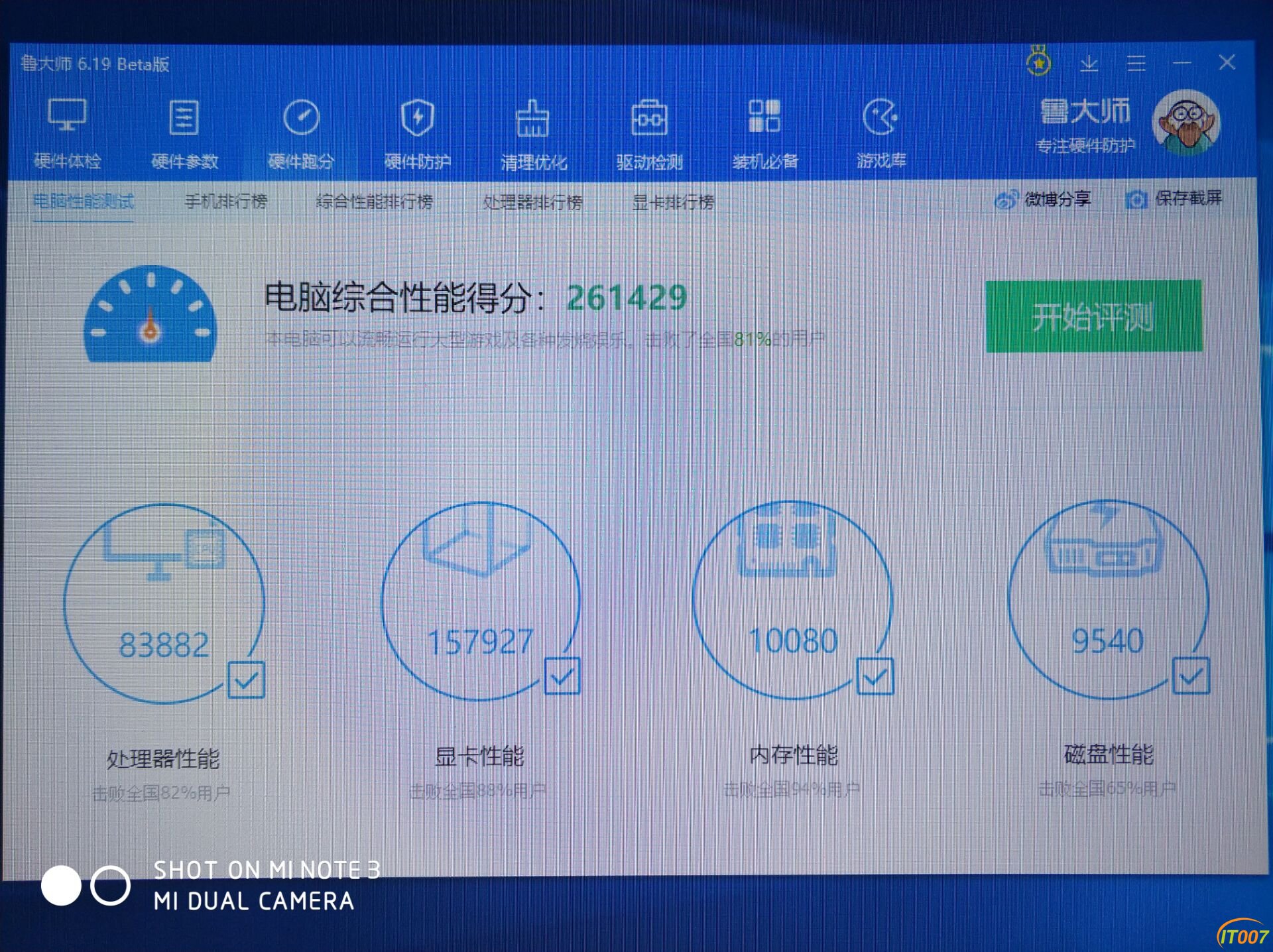Click 保存截屏 save screenshot link
Screen dimensions: 1273x952
pyautogui.click(x=1188, y=198)
